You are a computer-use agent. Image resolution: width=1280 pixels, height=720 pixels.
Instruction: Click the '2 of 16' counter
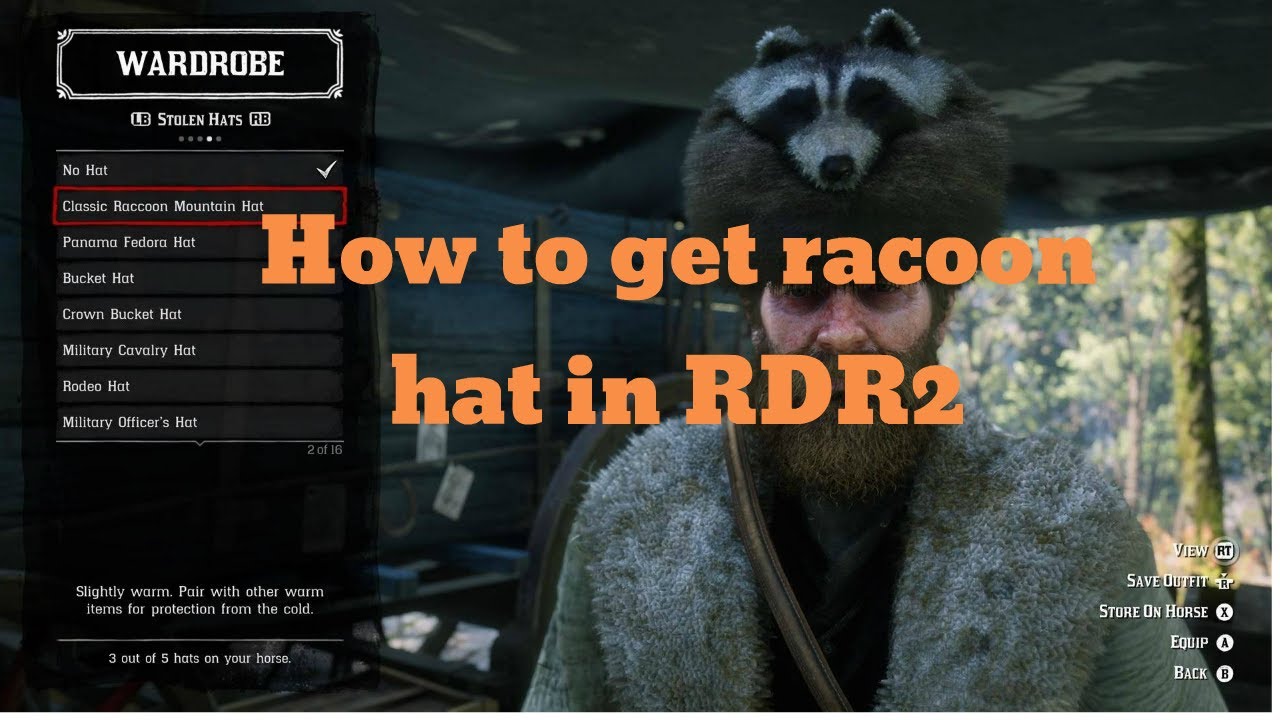(x=325, y=450)
